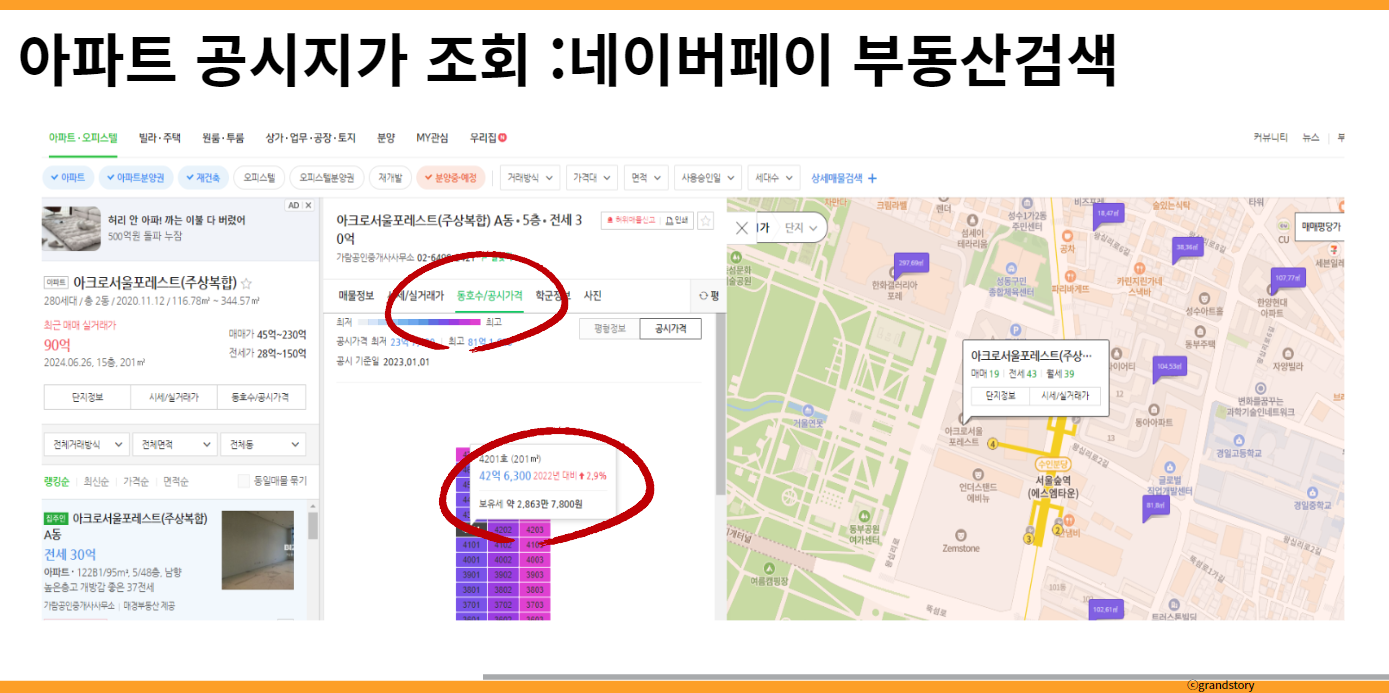This screenshot has width=1389, height=693.
Task: Open 상세매물검색 link
Action: click(x=837, y=178)
